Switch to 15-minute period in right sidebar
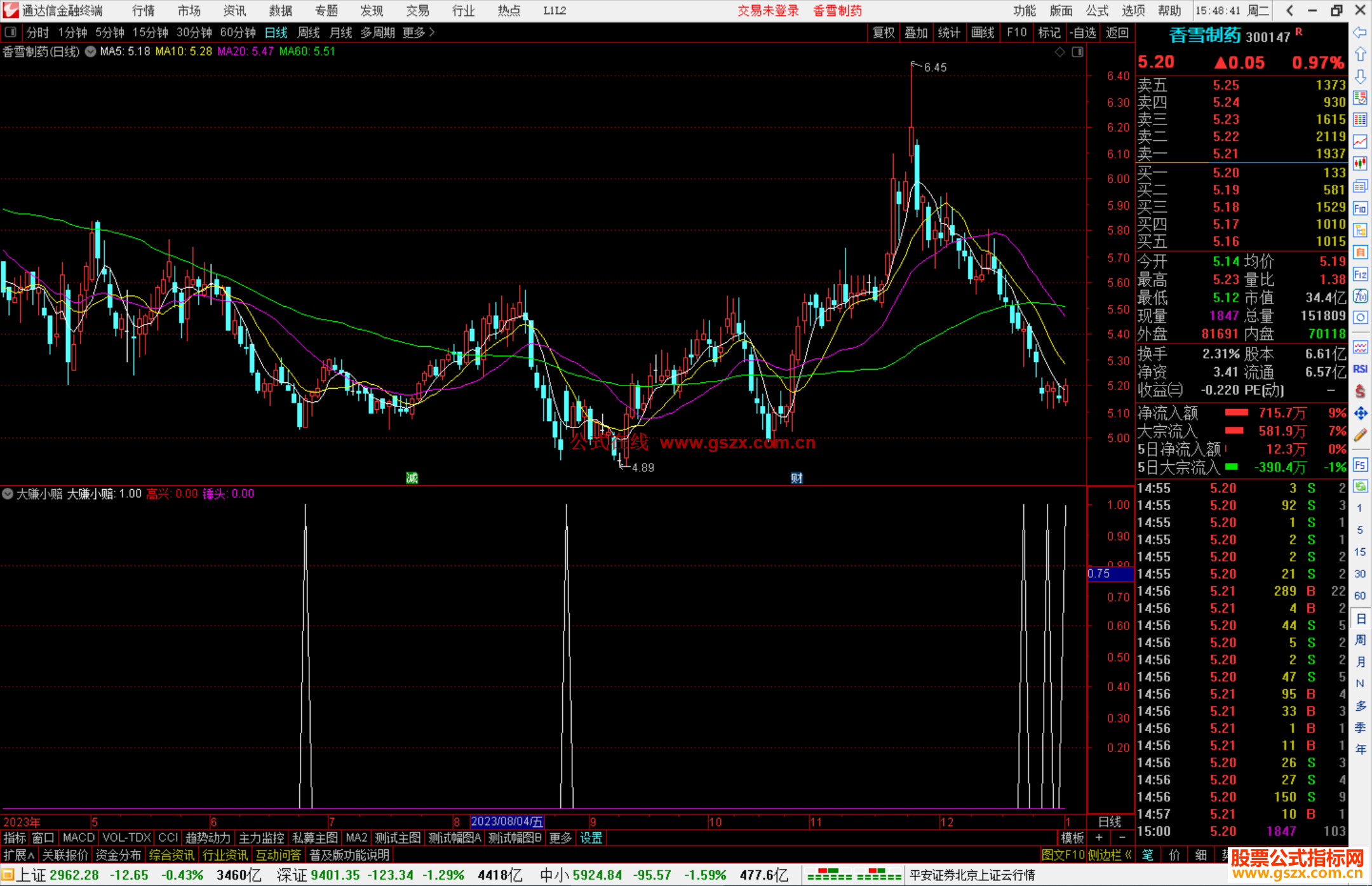Image resolution: width=1372 pixels, height=886 pixels. coord(1360,552)
